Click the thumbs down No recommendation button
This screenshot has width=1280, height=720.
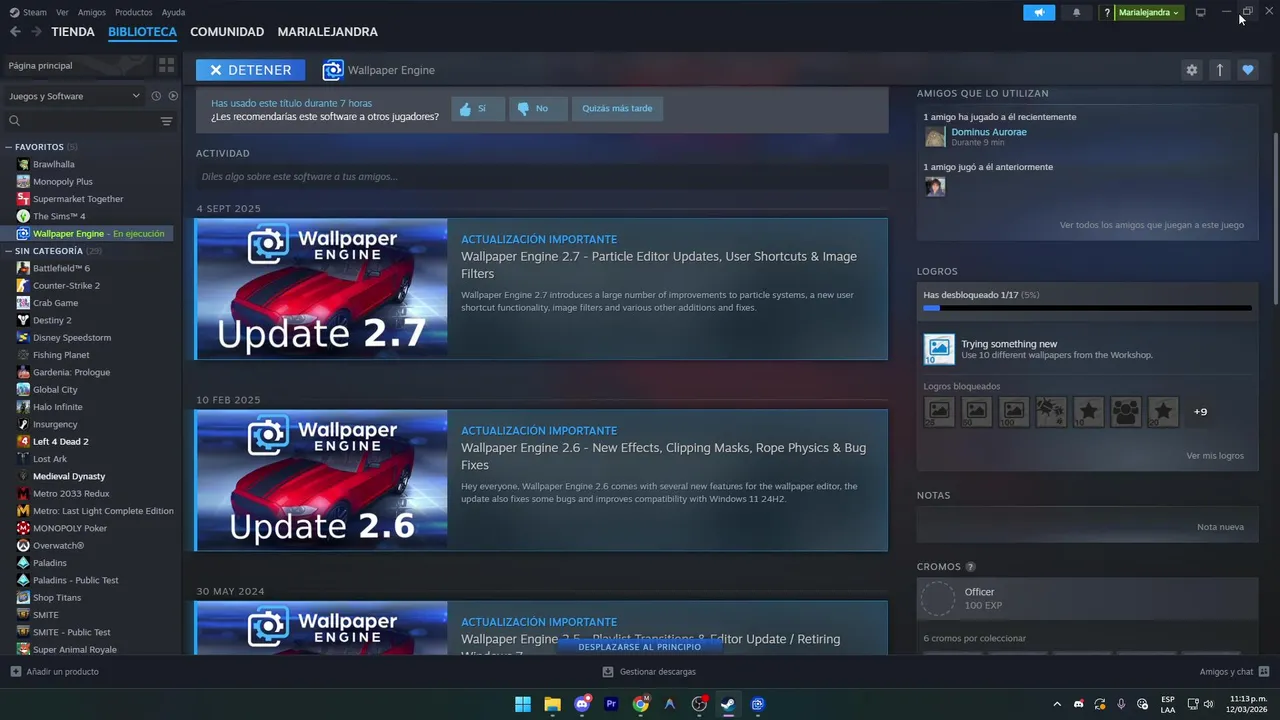tap(537, 108)
